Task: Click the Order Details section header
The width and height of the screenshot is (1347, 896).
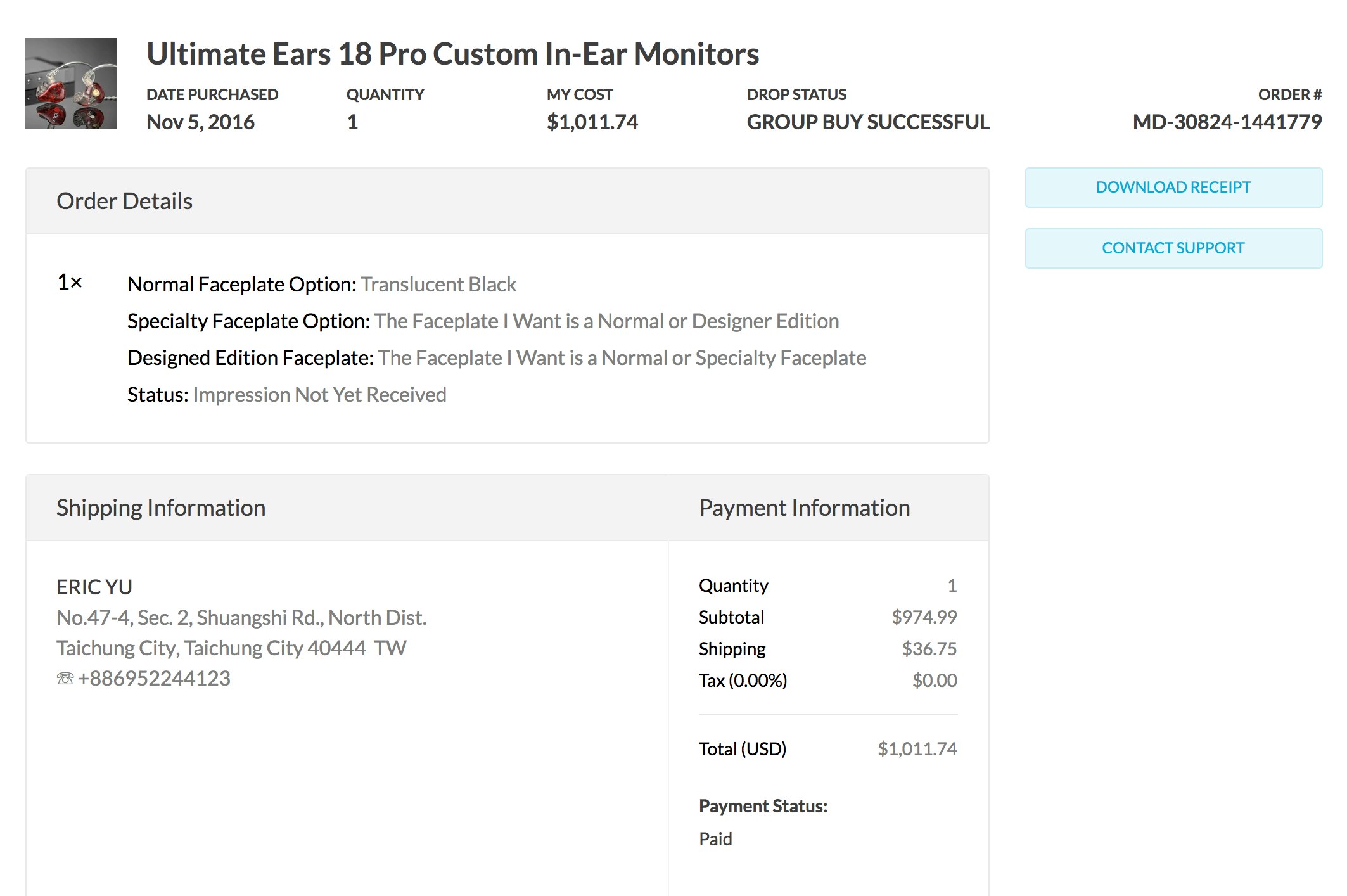Action: (x=124, y=202)
